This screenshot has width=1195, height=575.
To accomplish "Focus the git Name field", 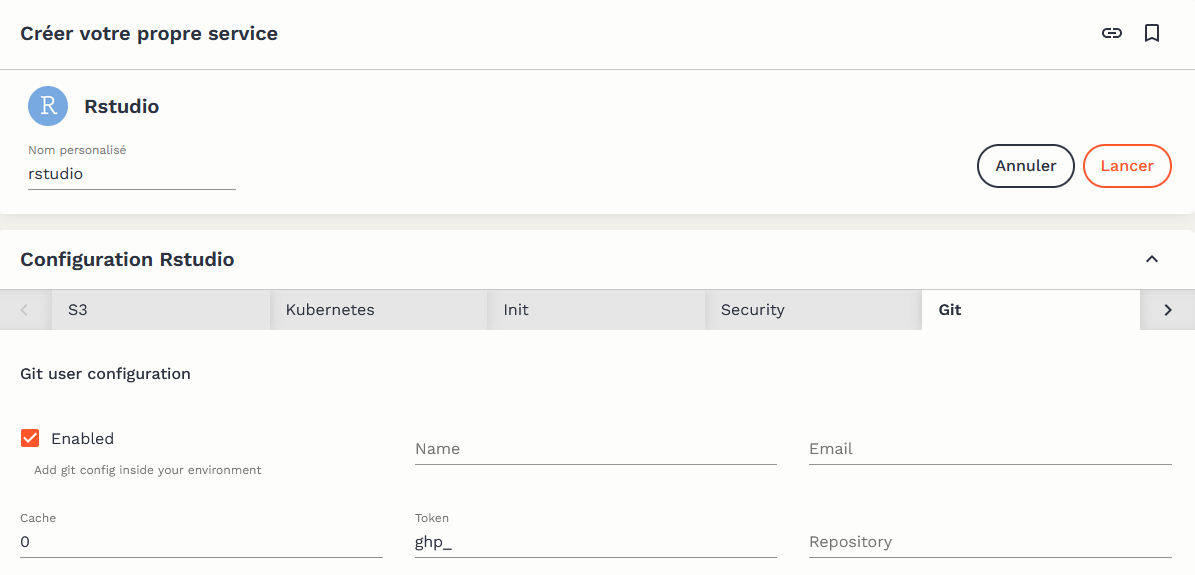I will tap(595, 449).
